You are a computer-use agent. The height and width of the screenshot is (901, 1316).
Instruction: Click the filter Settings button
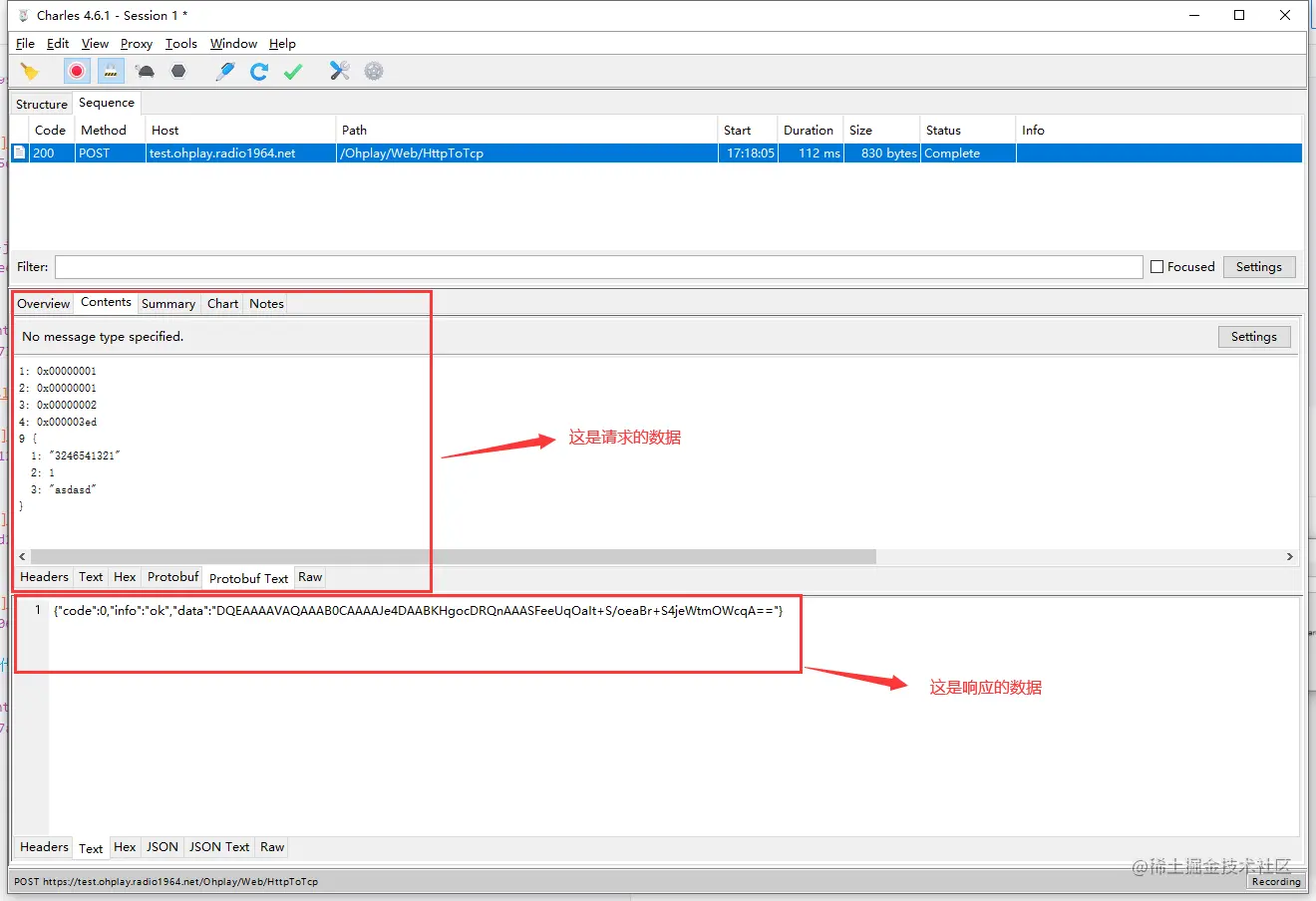click(x=1259, y=267)
